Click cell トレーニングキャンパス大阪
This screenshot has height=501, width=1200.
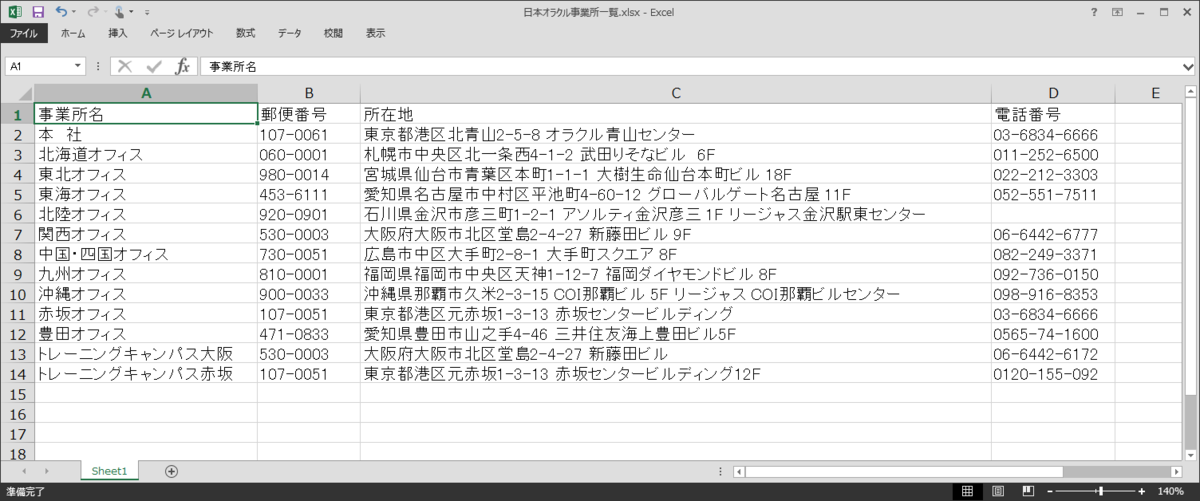(x=146, y=354)
